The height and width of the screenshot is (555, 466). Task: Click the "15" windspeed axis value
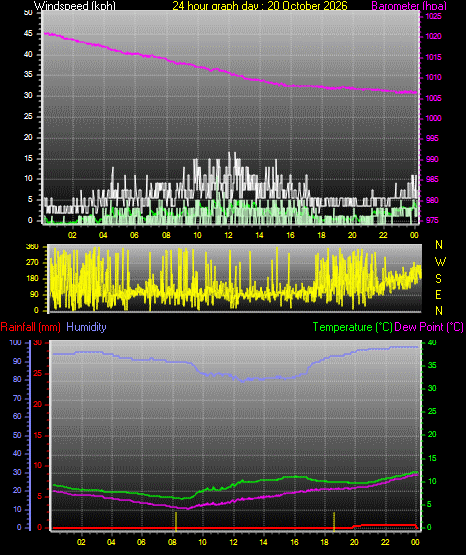point(28,158)
